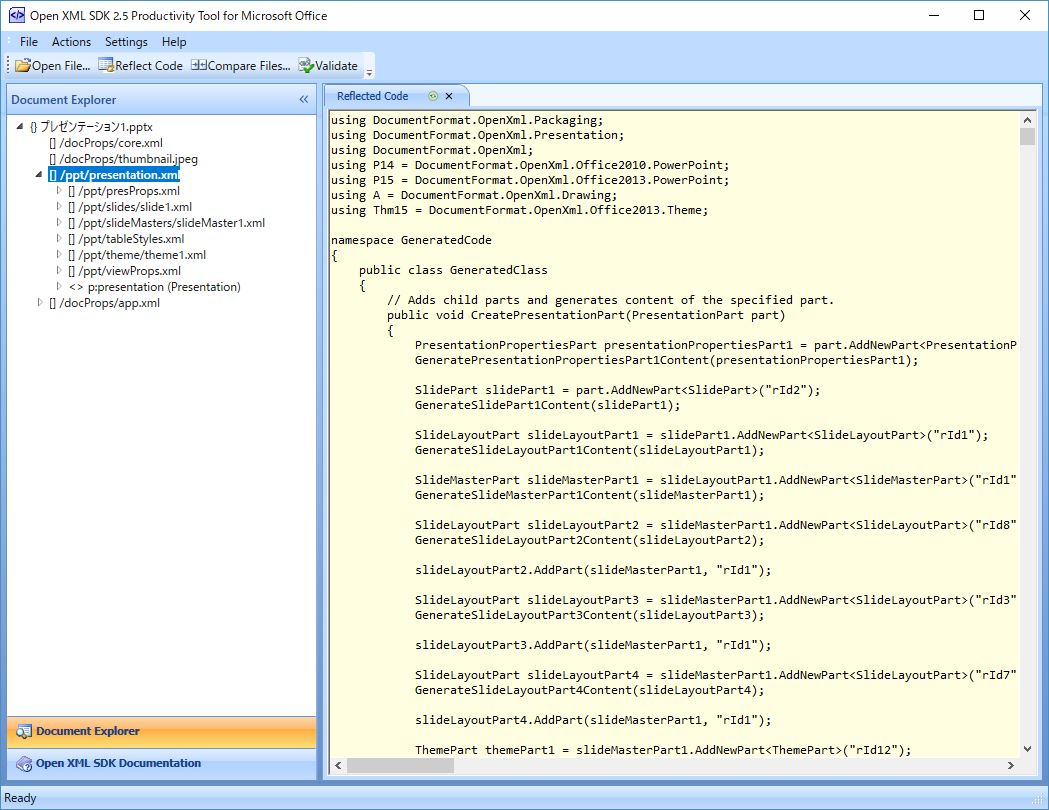
Task: Expand the p:presentation (Presentation) node
Action: click(x=59, y=287)
